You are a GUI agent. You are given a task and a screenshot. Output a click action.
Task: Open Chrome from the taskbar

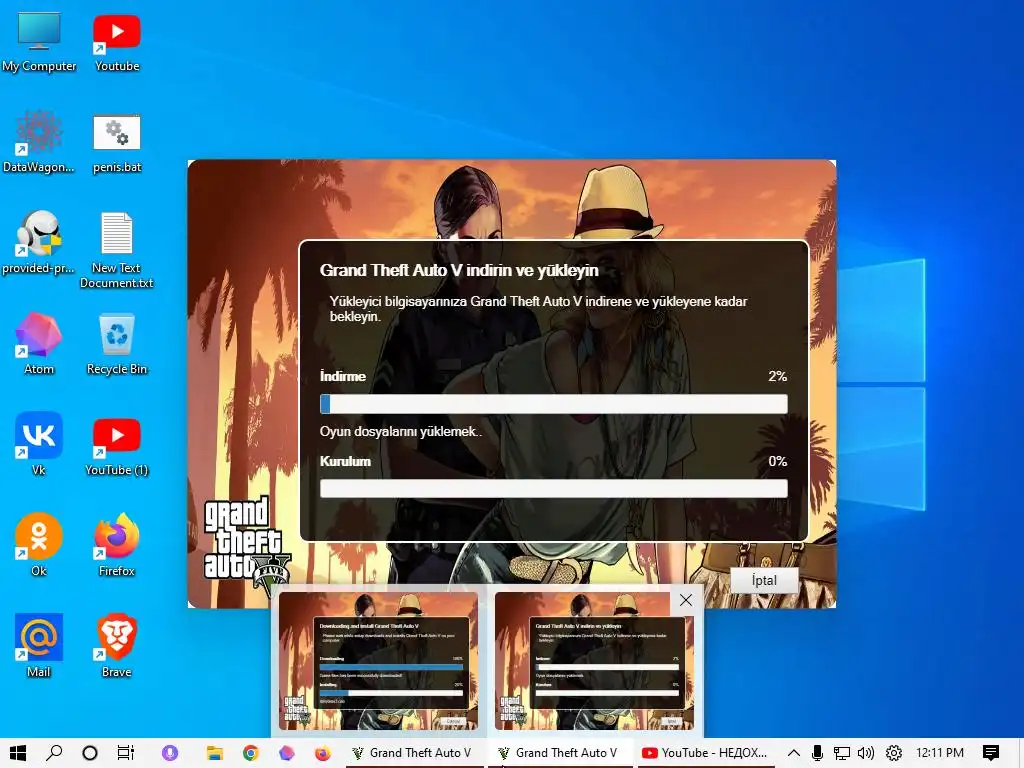[x=250, y=753]
